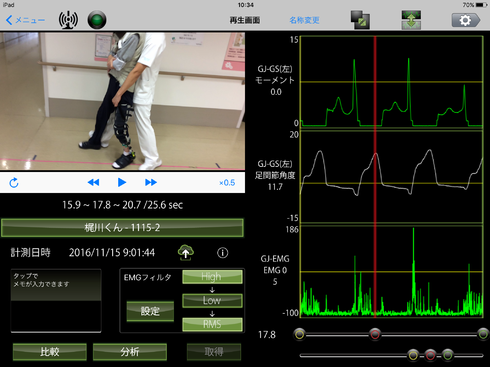Tap the green vertical arrows graph icon
Viewport: 490px width, 367px height.
(411, 20)
